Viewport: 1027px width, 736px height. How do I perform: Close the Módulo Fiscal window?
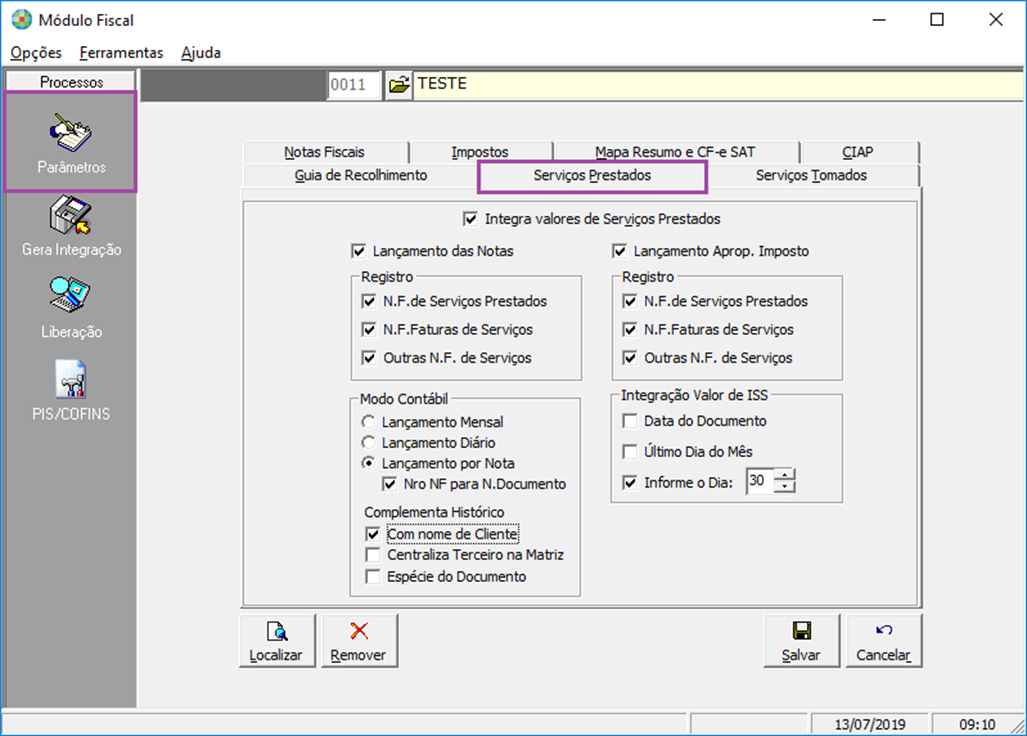pyautogui.click(x=996, y=20)
